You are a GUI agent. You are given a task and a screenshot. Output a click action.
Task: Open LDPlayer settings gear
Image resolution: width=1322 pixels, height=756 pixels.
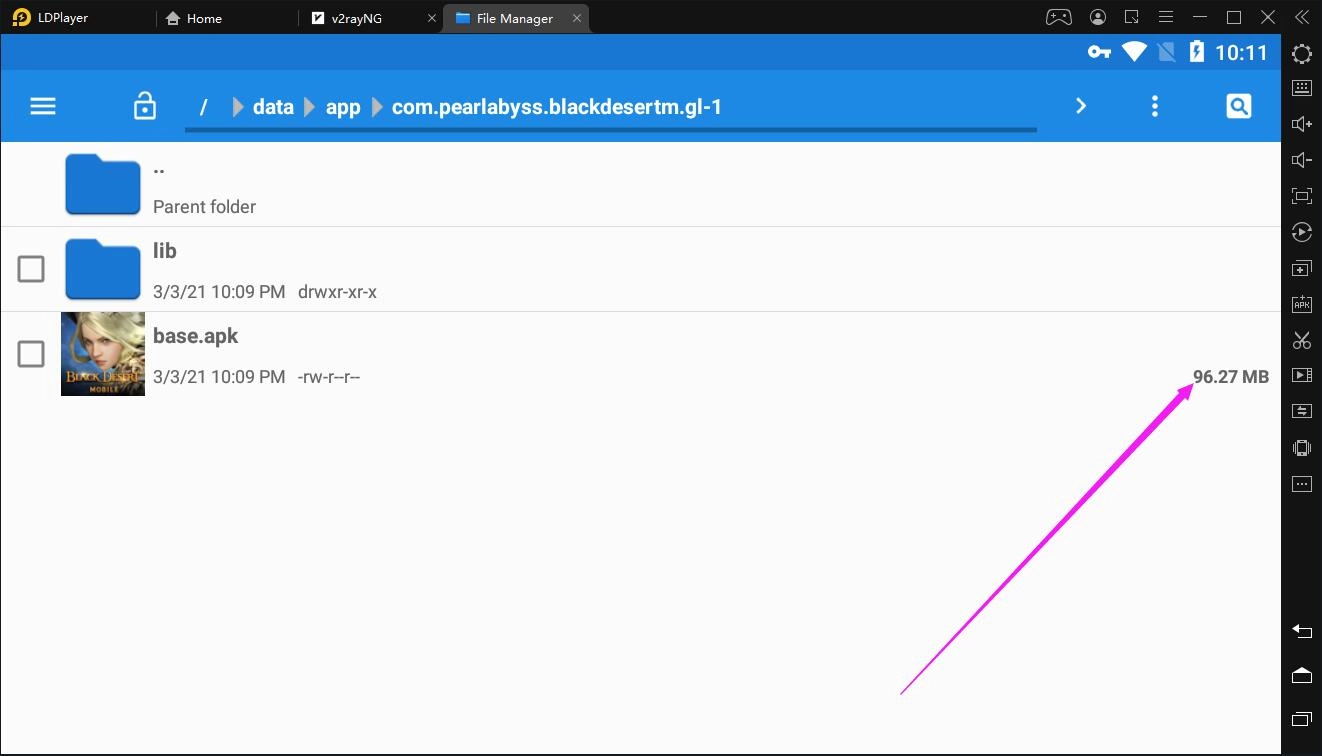pos(1301,54)
